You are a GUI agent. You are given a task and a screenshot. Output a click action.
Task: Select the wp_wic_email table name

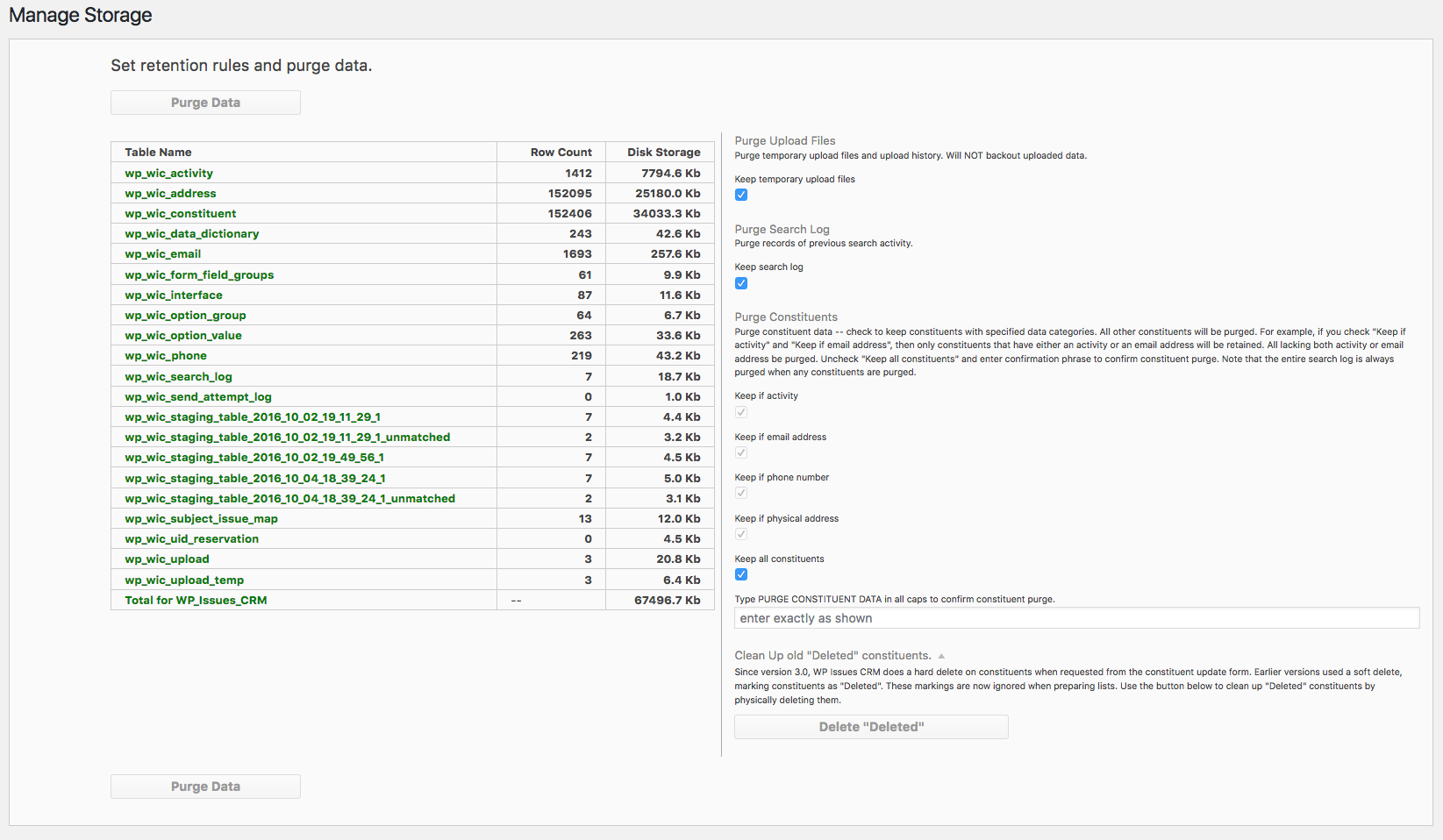[x=162, y=254]
